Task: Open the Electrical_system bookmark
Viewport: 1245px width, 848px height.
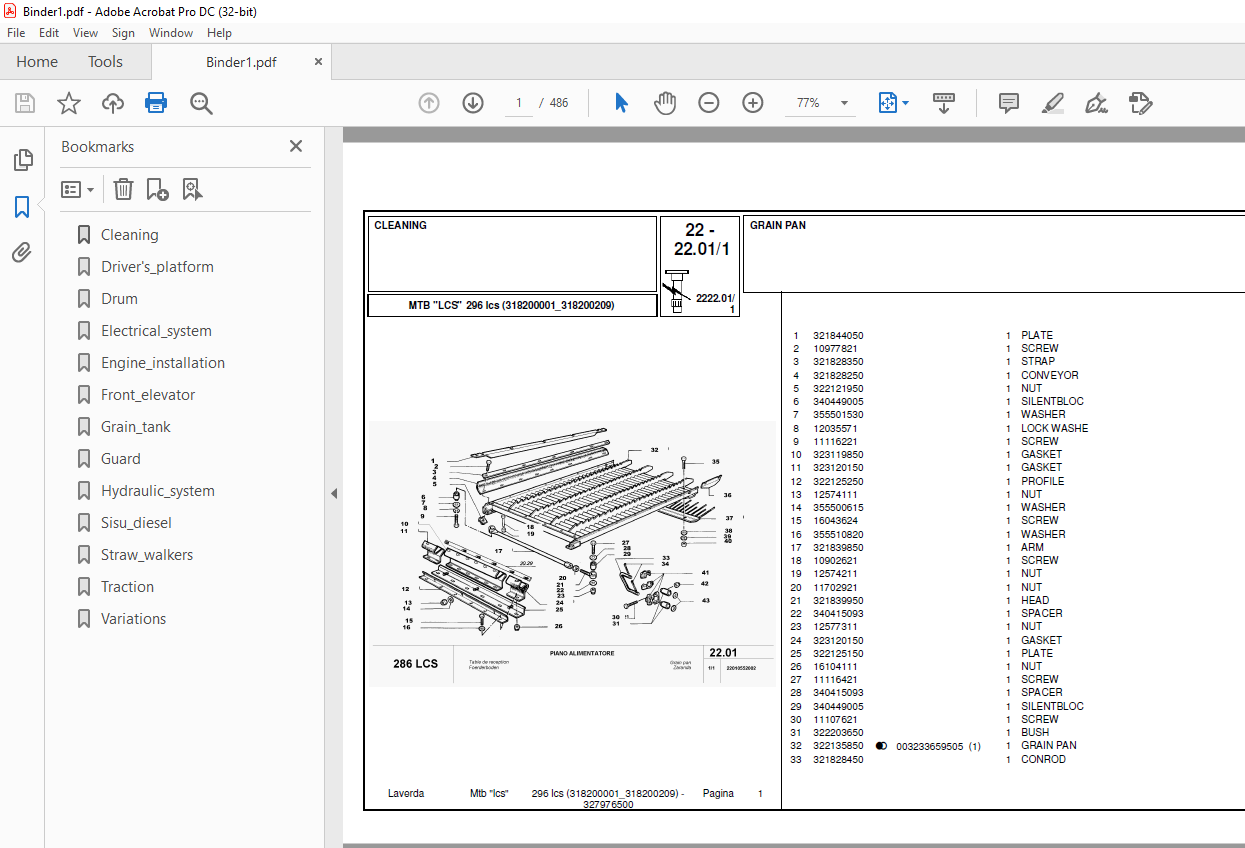Action: tap(156, 331)
